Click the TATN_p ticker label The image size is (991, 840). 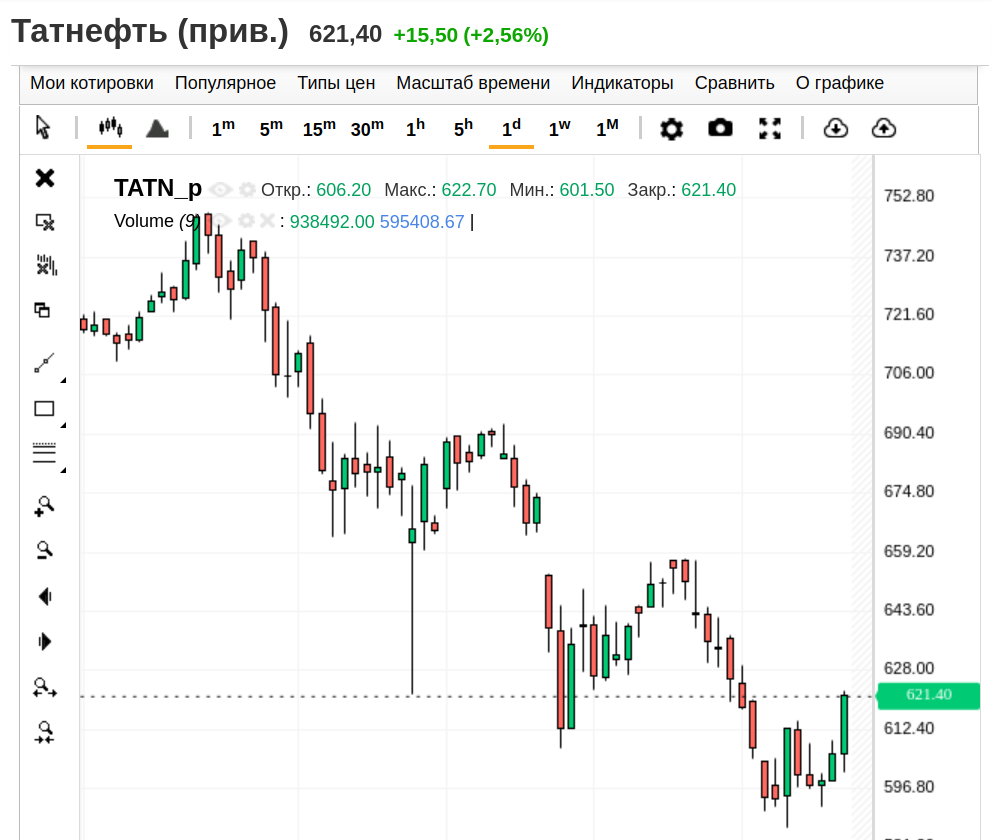pyautogui.click(x=158, y=188)
